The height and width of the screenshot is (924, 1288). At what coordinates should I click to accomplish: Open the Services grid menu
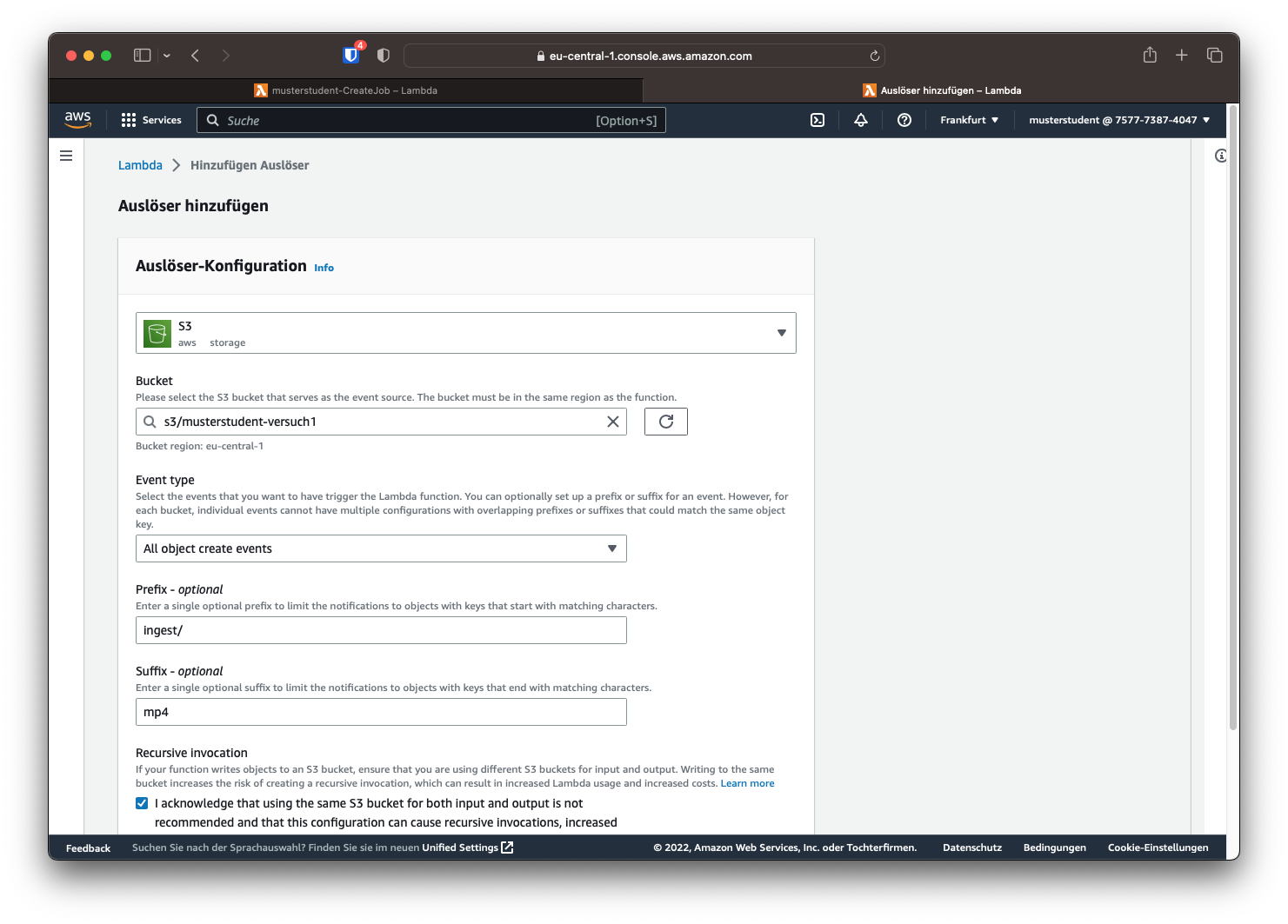tap(129, 120)
